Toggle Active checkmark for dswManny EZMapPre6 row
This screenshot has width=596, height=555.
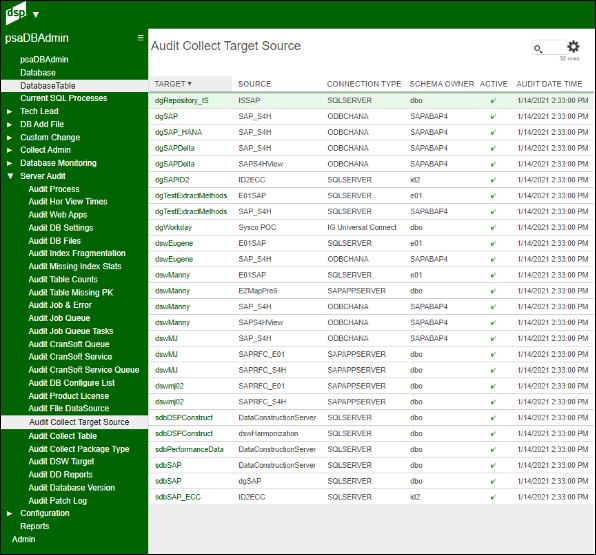(x=493, y=291)
